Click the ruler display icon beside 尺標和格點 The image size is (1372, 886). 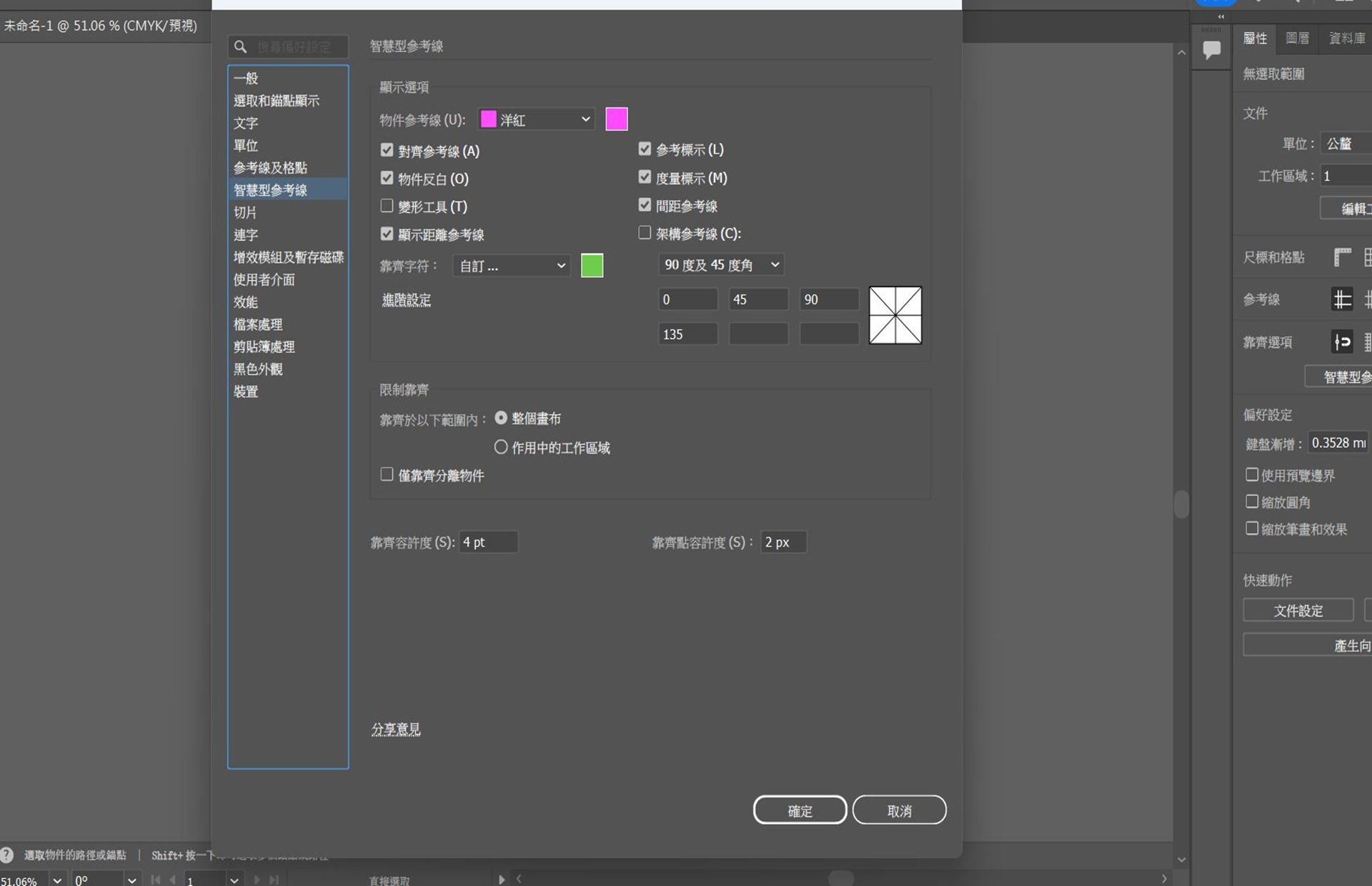click(x=1342, y=257)
